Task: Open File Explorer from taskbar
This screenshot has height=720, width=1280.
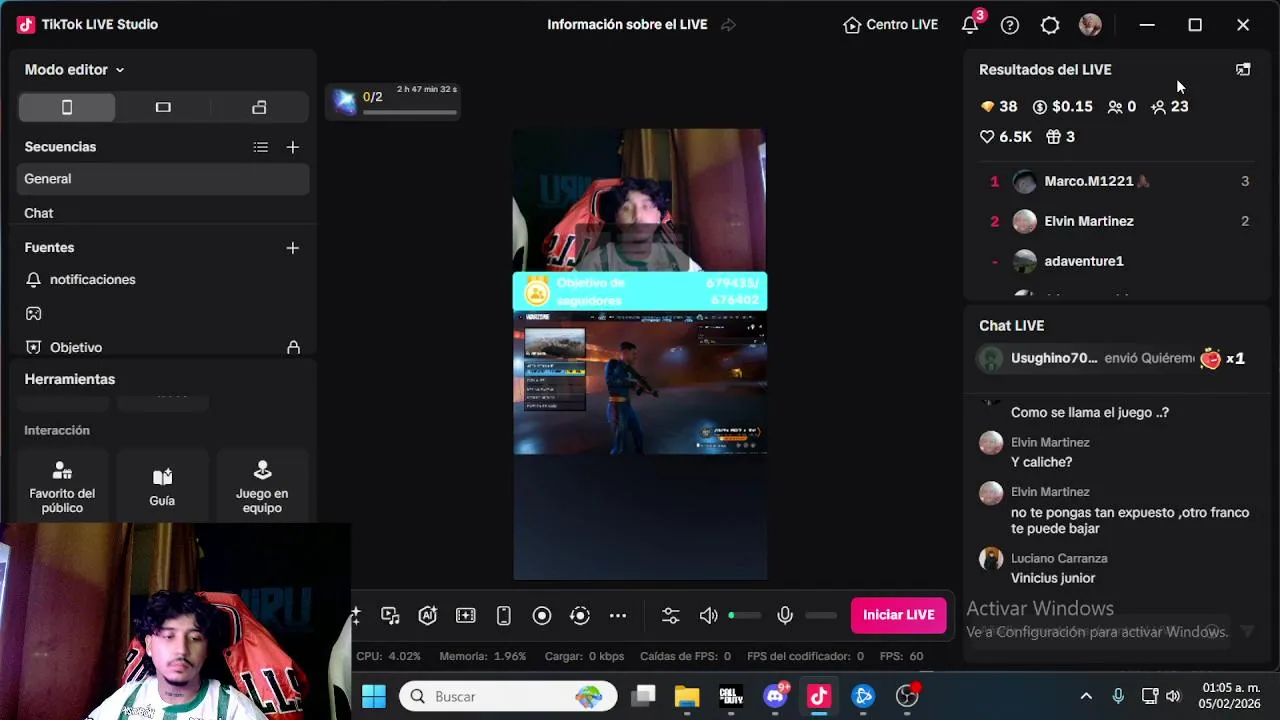Action: 687,696
